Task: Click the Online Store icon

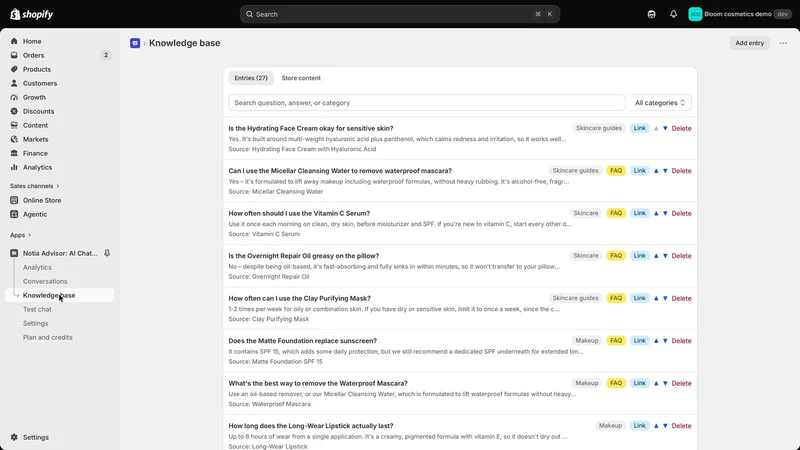Action: [x=14, y=201]
